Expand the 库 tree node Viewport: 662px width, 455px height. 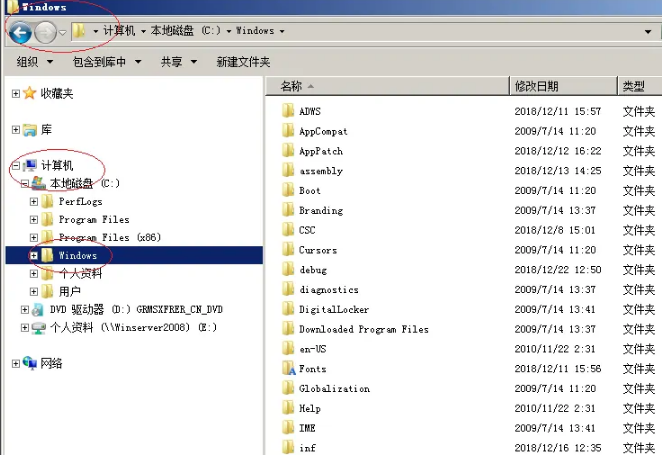(16, 130)
